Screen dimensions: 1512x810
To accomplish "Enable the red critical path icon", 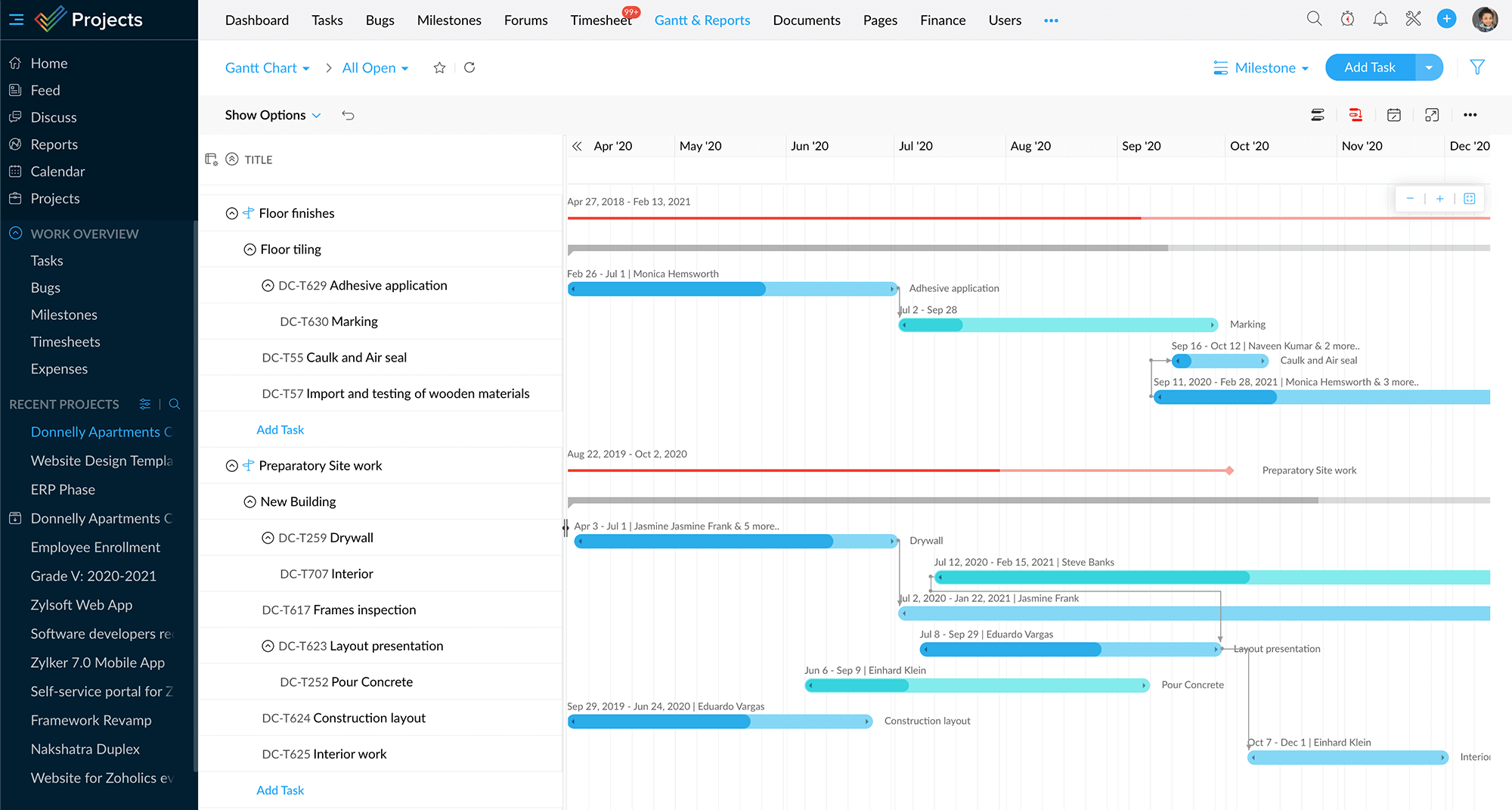I will pyautogui.click(x=1356, y=115).
